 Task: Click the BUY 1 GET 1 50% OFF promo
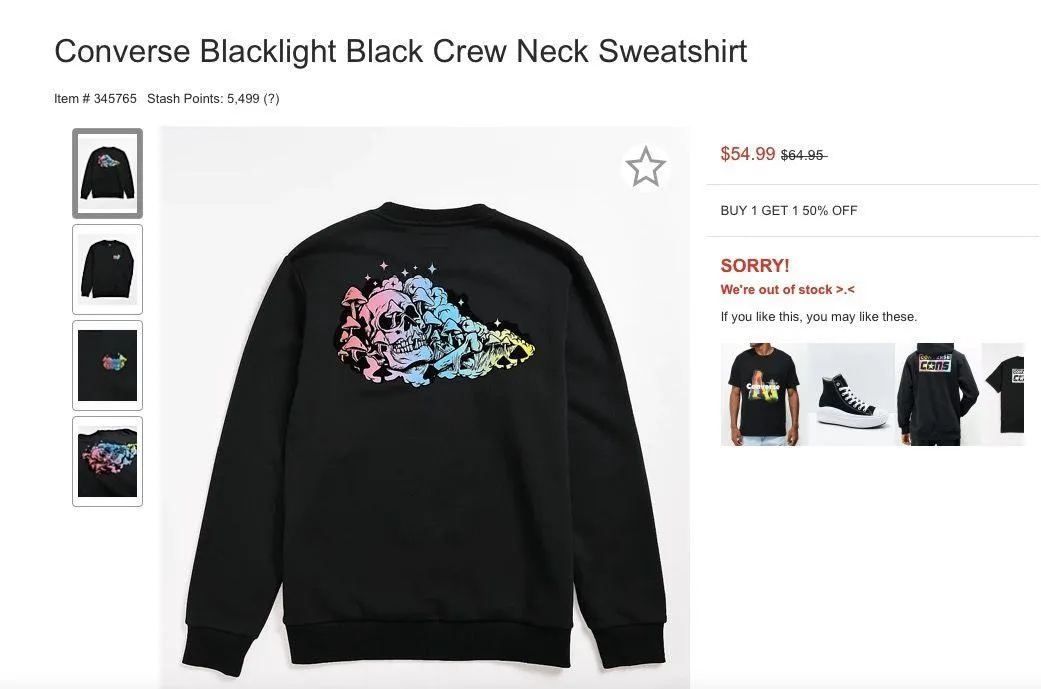pos(790,210)
